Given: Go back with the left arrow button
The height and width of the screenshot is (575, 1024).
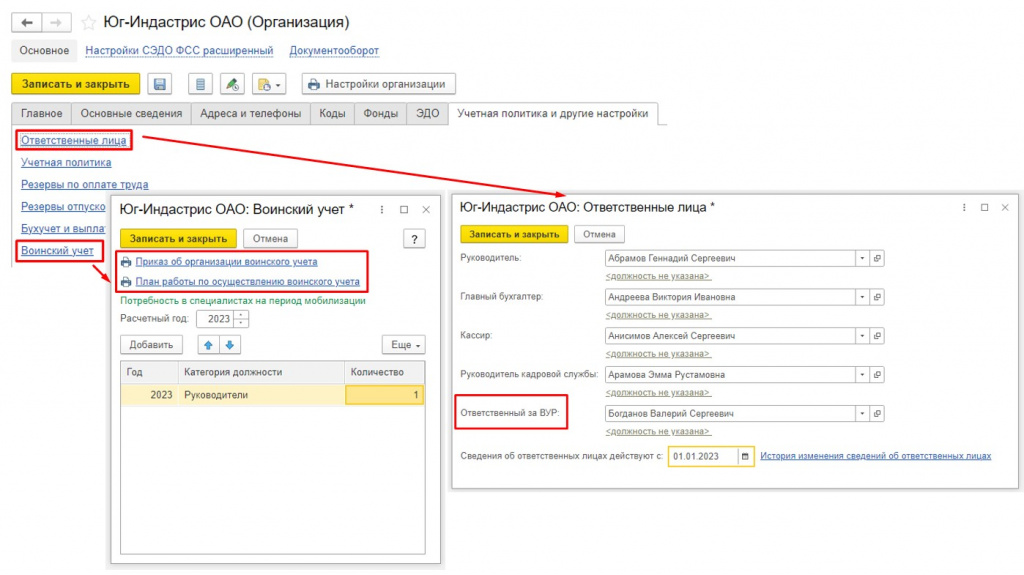Looking at the screenshot, I should click(x=27, y=22).
